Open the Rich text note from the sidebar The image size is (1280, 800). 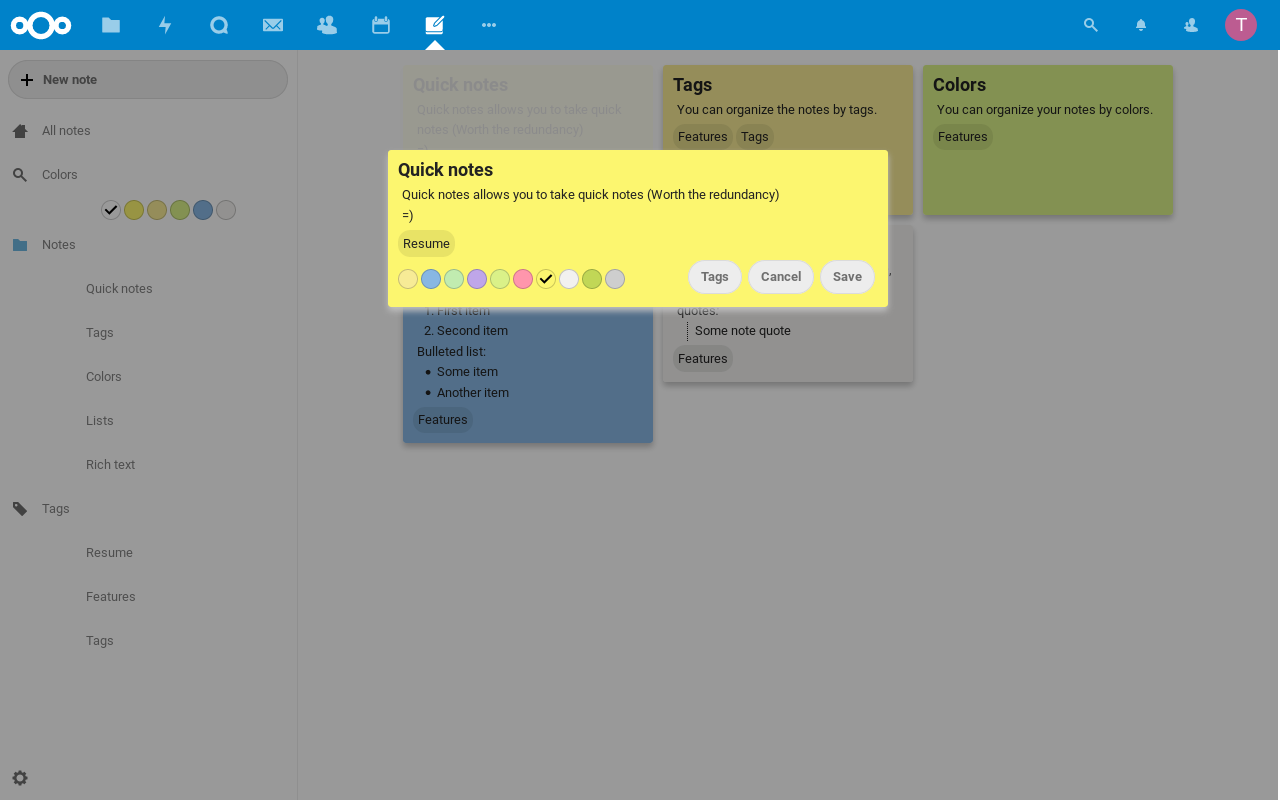(x=110, y=465)
